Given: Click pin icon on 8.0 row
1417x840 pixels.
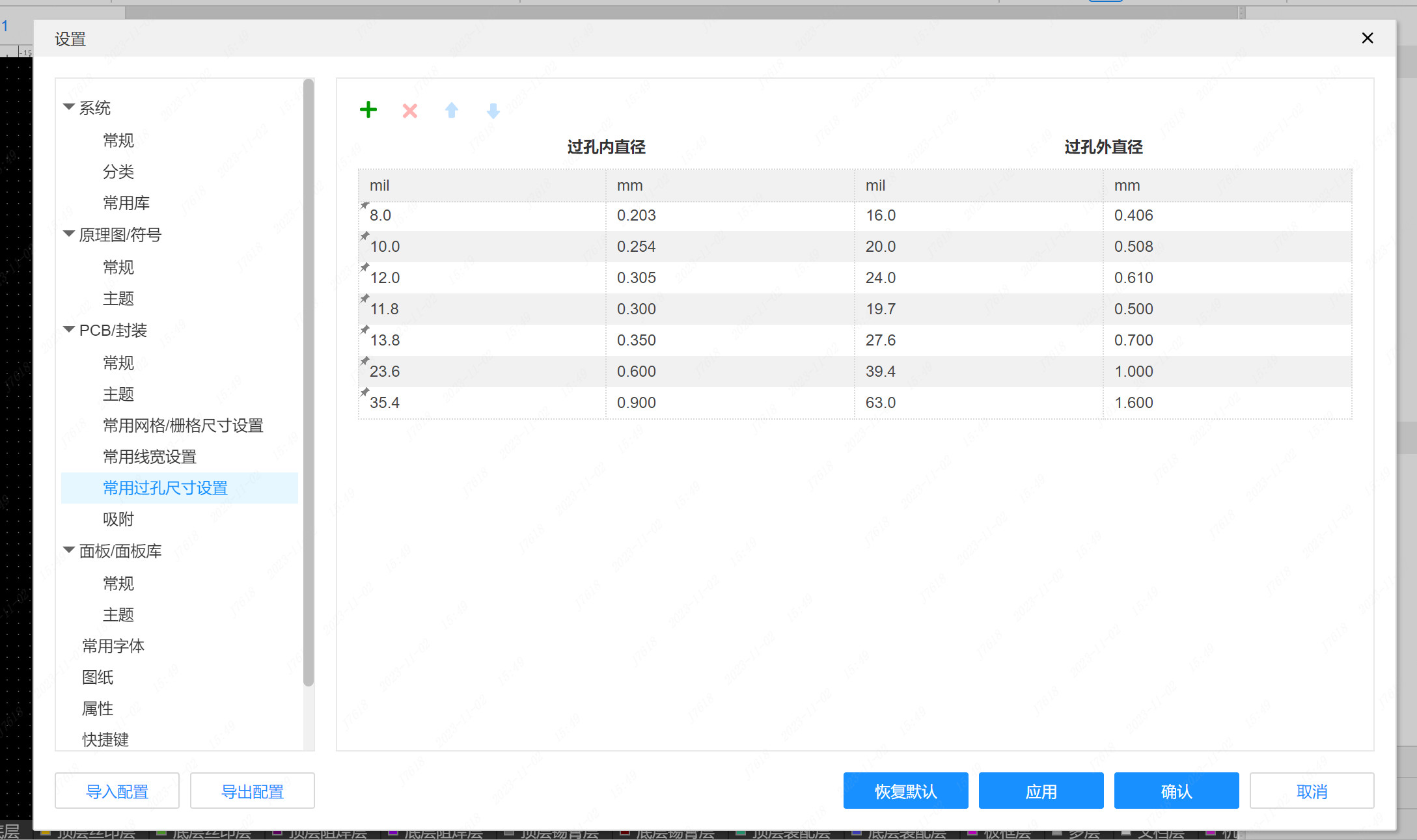Looking at the screenshot, I should tap(365, 206).
